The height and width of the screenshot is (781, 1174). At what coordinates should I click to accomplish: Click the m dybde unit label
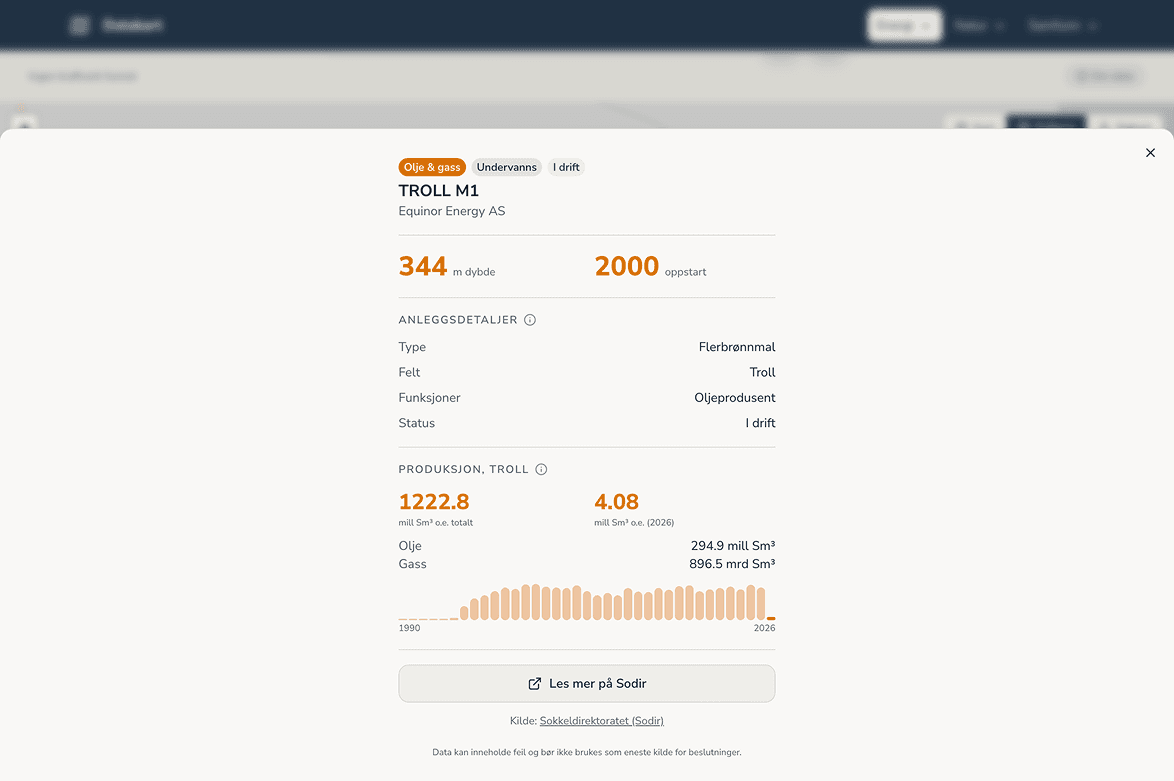tap(474, 273)
